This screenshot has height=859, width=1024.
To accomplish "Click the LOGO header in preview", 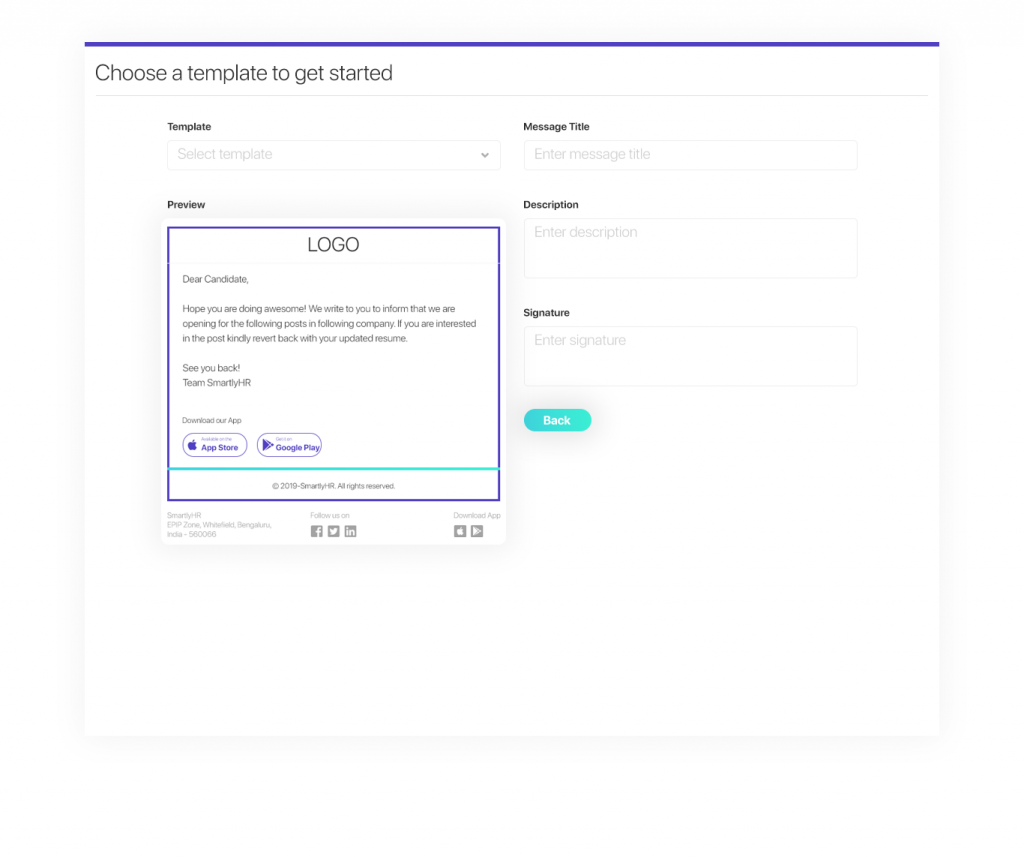I will pos(333,245).
